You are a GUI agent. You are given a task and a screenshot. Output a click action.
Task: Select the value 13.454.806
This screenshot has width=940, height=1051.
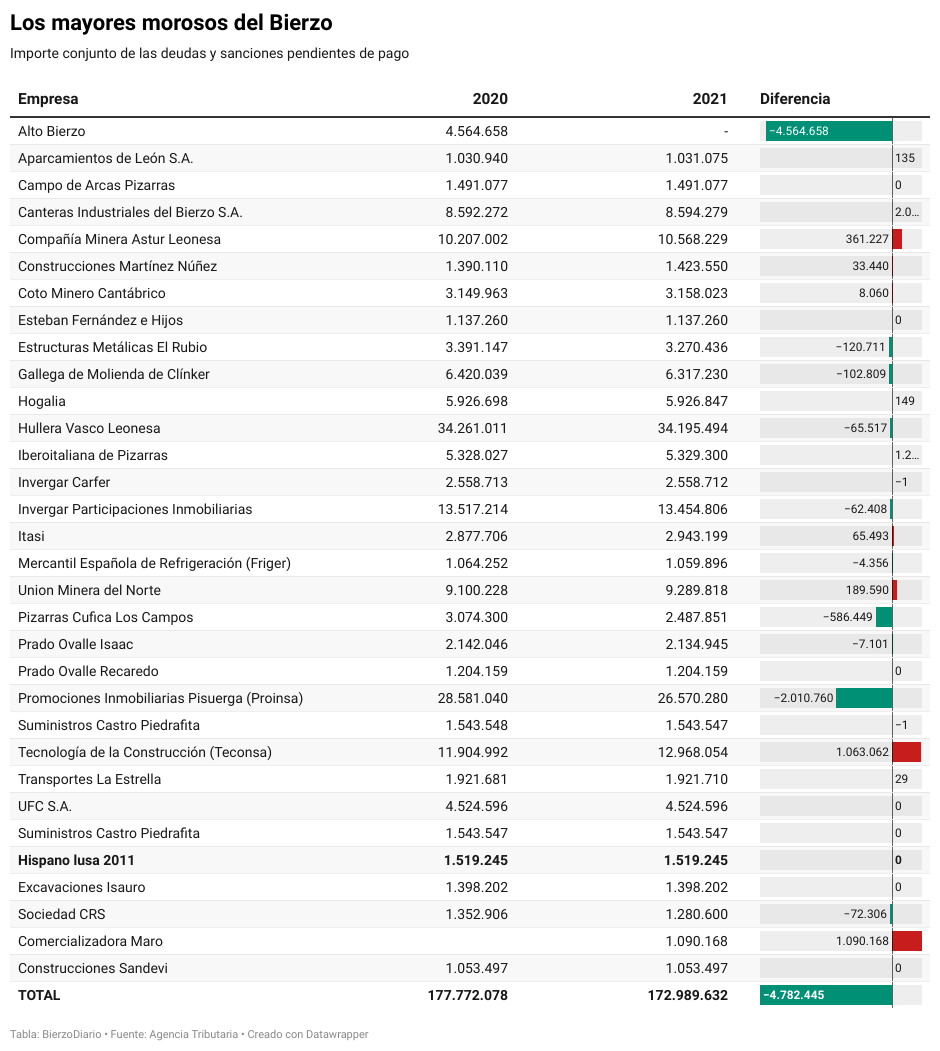click(x=693, y=509)
